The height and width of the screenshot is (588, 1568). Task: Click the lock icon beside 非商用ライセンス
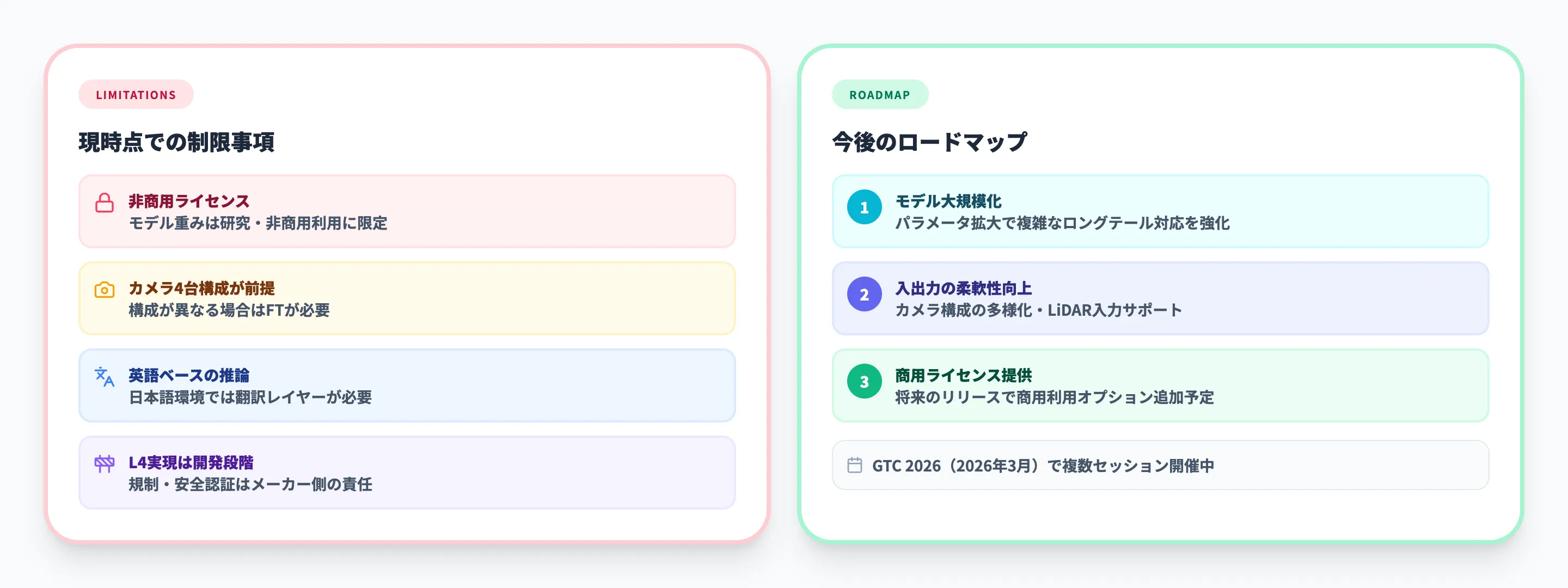(105, 203)
